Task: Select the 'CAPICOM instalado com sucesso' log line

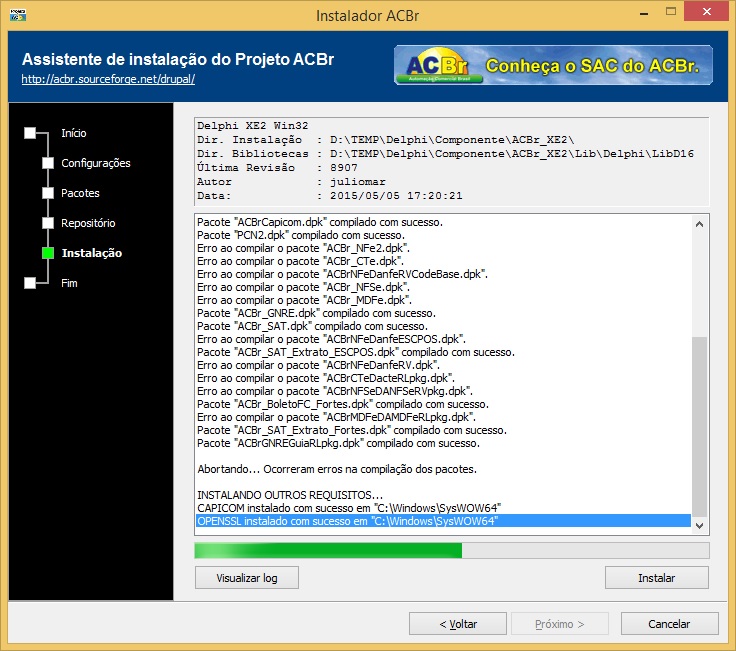Action: 443,508
